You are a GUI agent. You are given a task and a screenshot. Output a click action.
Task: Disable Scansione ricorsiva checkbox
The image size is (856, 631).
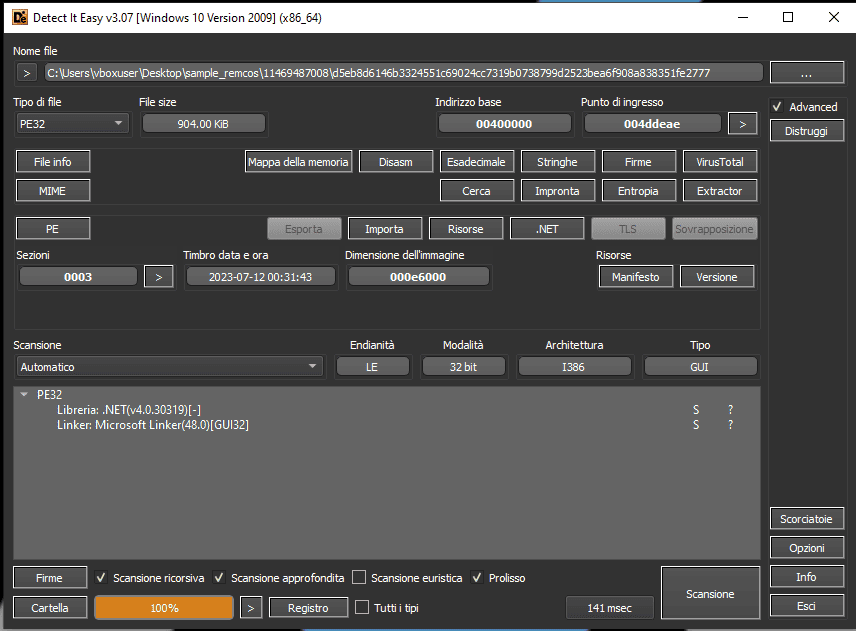tap(101, 578)
